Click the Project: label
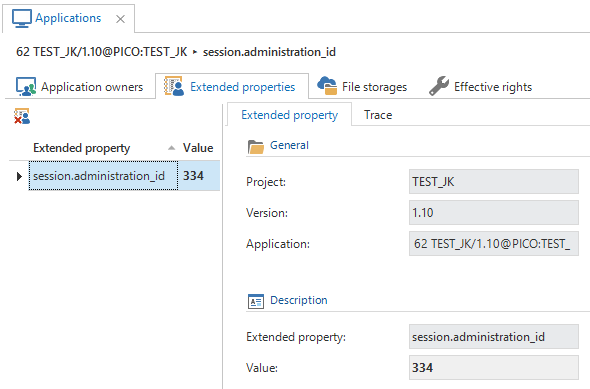 point(266,182)
